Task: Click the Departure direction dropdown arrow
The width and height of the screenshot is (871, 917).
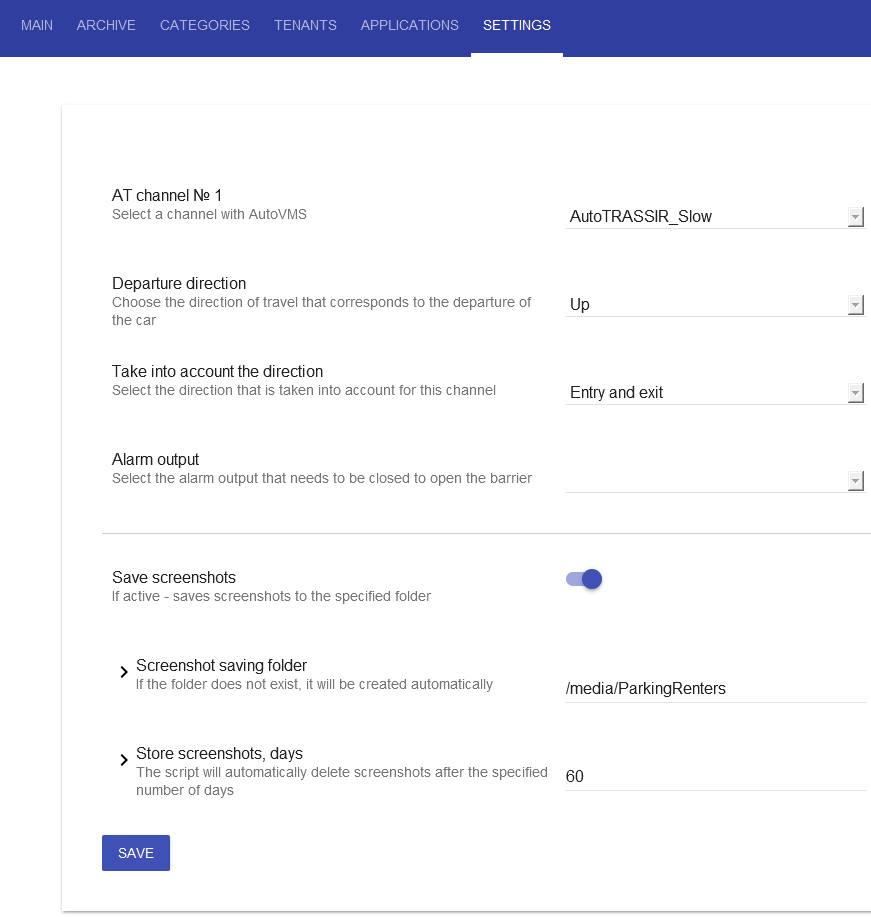Action: [855, 305]
